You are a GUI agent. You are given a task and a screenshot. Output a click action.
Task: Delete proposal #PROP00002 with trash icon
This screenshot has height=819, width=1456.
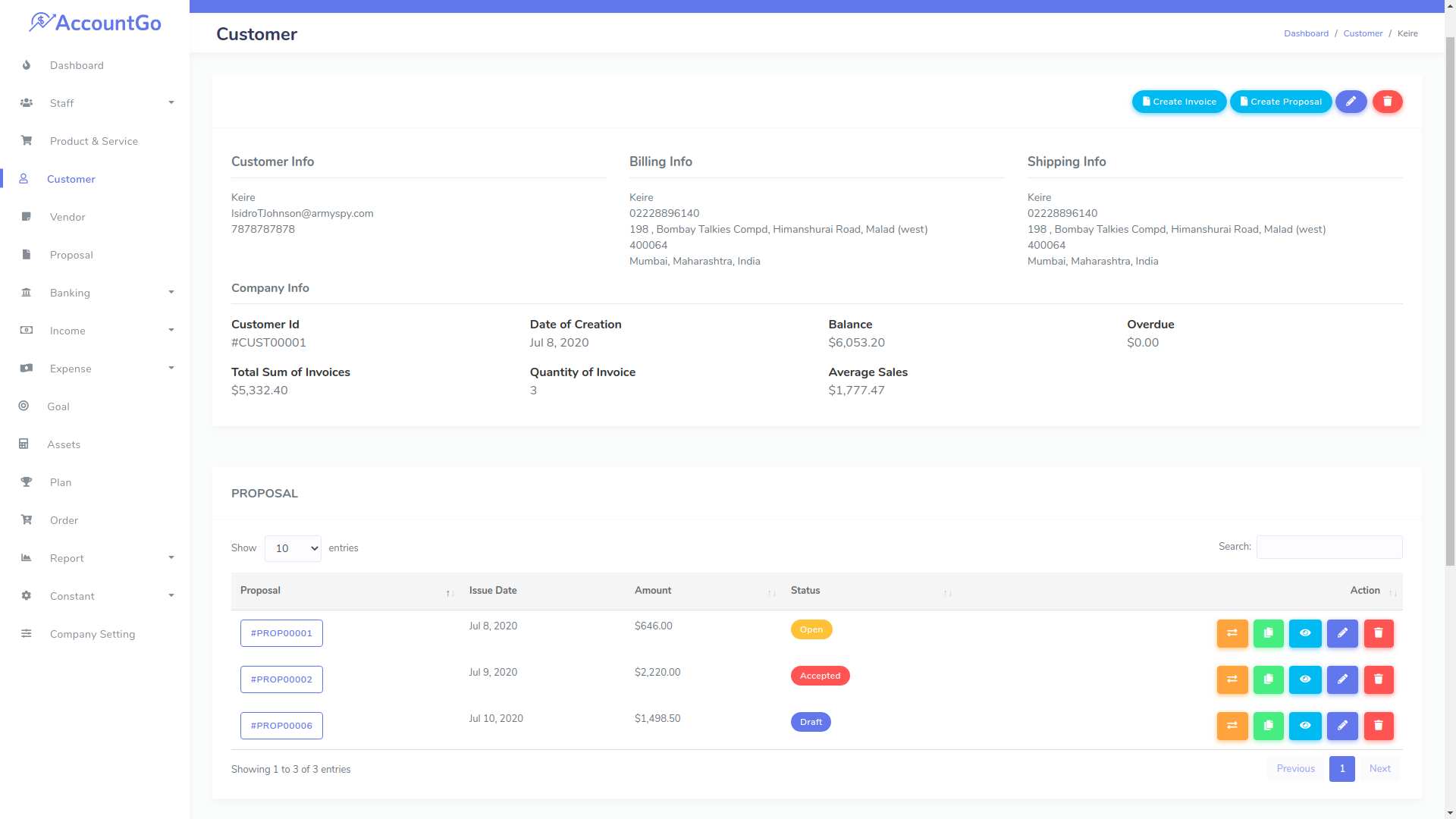(x=1379, y=680)
